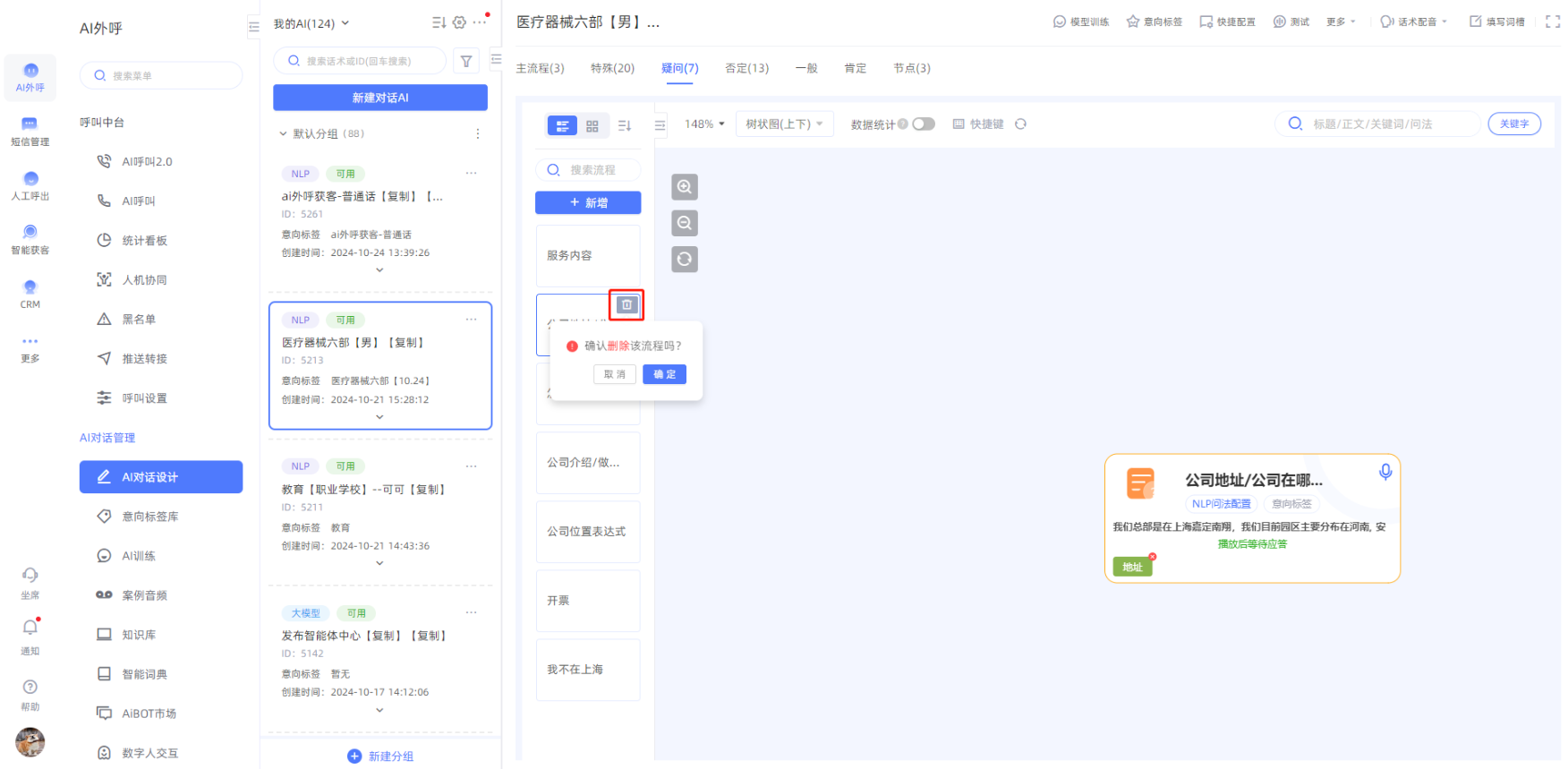
Task: Click the zoom out magnifier icon
Action: (x=685, y=223)
